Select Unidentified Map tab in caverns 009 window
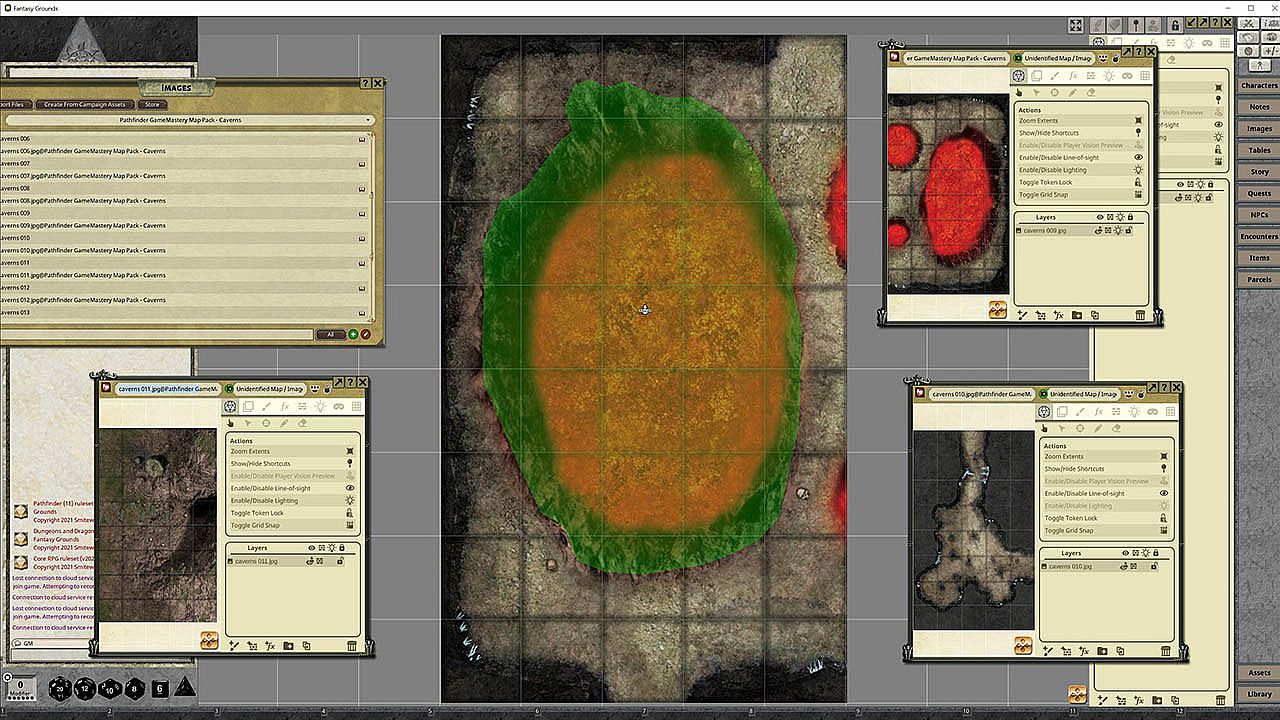Viewport: 1280px width, 720px height. pyautogui.click(x=1059, y=58)
